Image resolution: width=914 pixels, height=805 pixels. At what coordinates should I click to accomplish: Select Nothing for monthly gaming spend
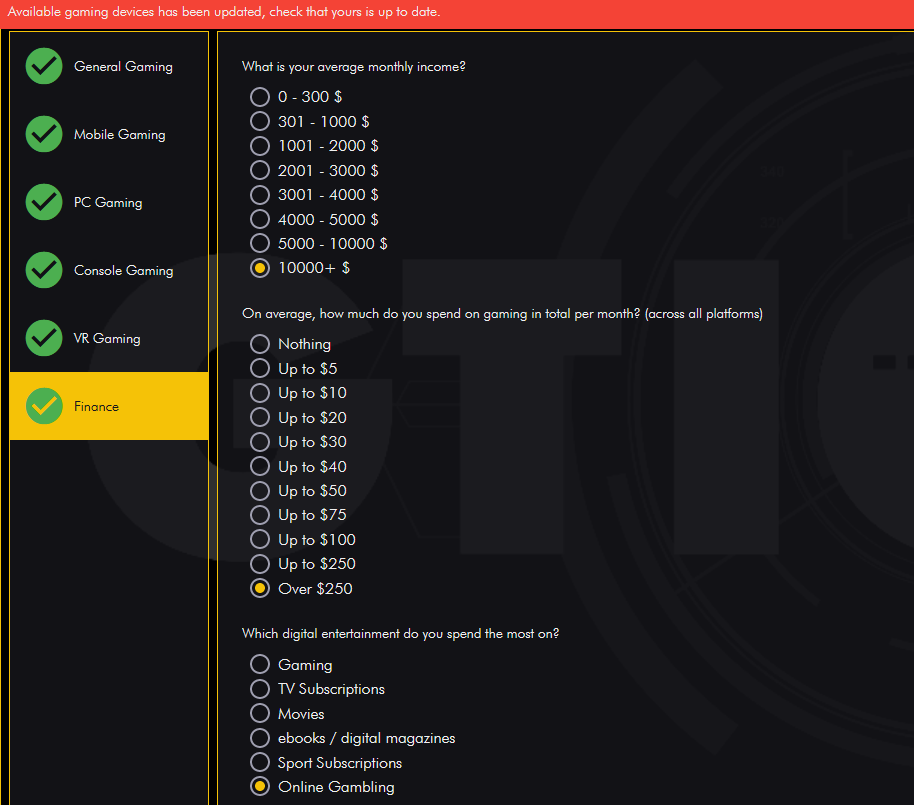260,343
